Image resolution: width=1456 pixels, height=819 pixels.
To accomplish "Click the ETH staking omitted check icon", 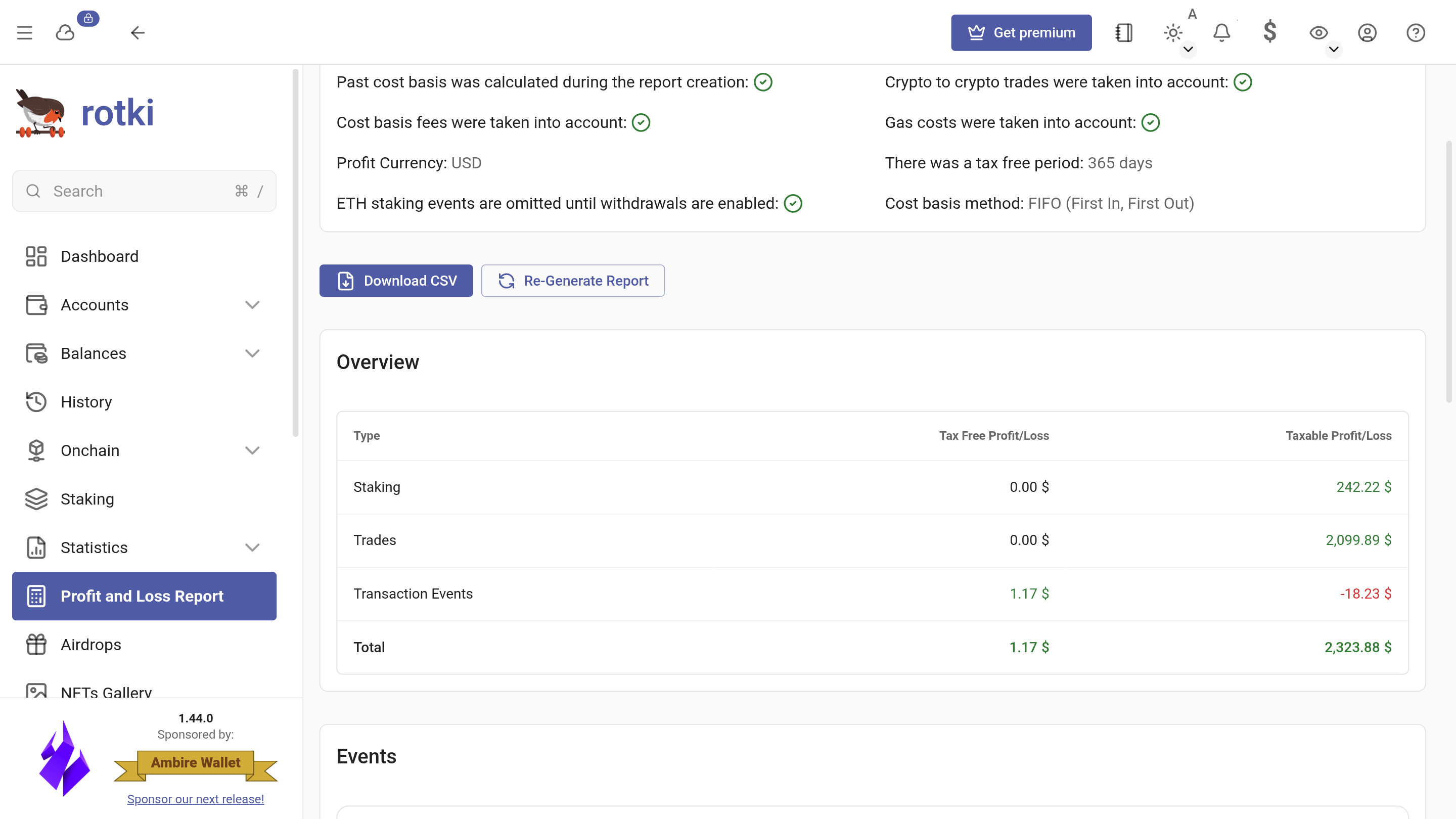I will click(793, 203).
